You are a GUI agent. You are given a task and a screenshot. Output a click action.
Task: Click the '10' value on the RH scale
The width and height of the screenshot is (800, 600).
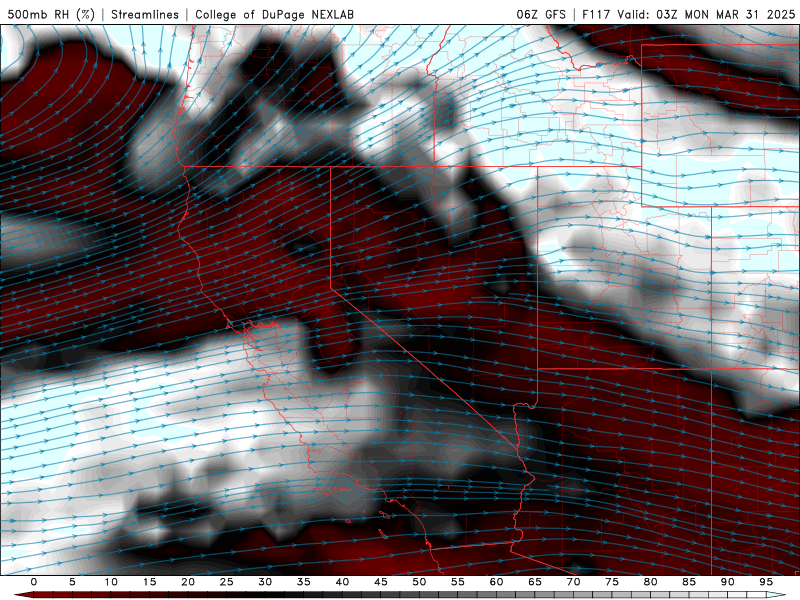[x=111, y=582]
